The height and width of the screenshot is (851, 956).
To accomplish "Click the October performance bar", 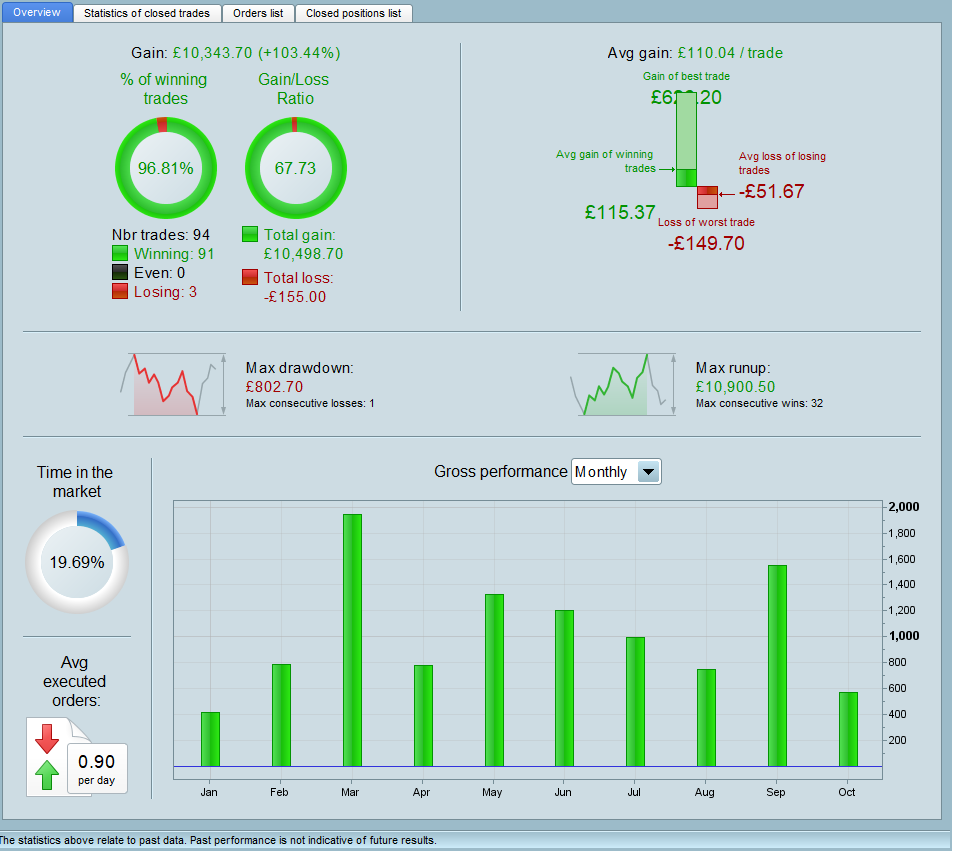I will pos(849,729).
